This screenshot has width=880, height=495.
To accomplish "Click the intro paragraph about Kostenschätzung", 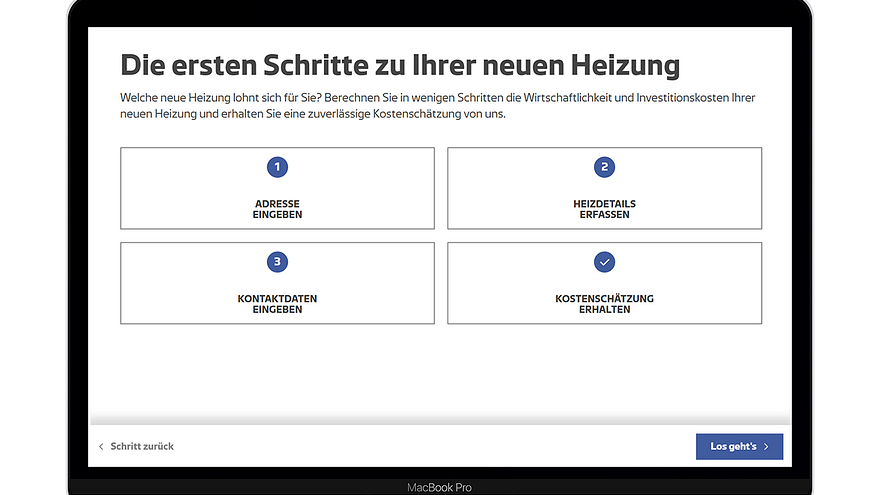I will pyautogui.click(x=438, y=106).
